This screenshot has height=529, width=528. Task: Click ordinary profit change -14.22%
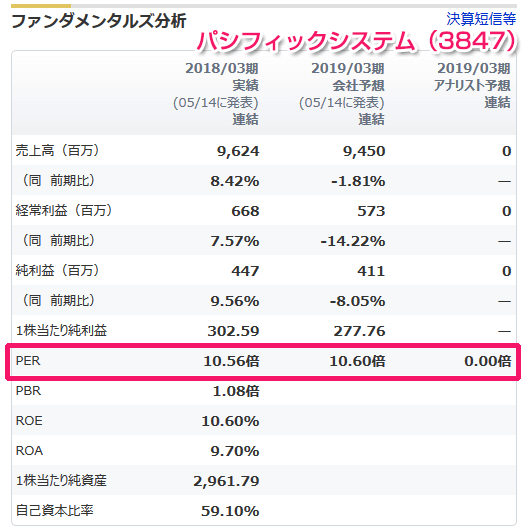(x=353, y=241)
